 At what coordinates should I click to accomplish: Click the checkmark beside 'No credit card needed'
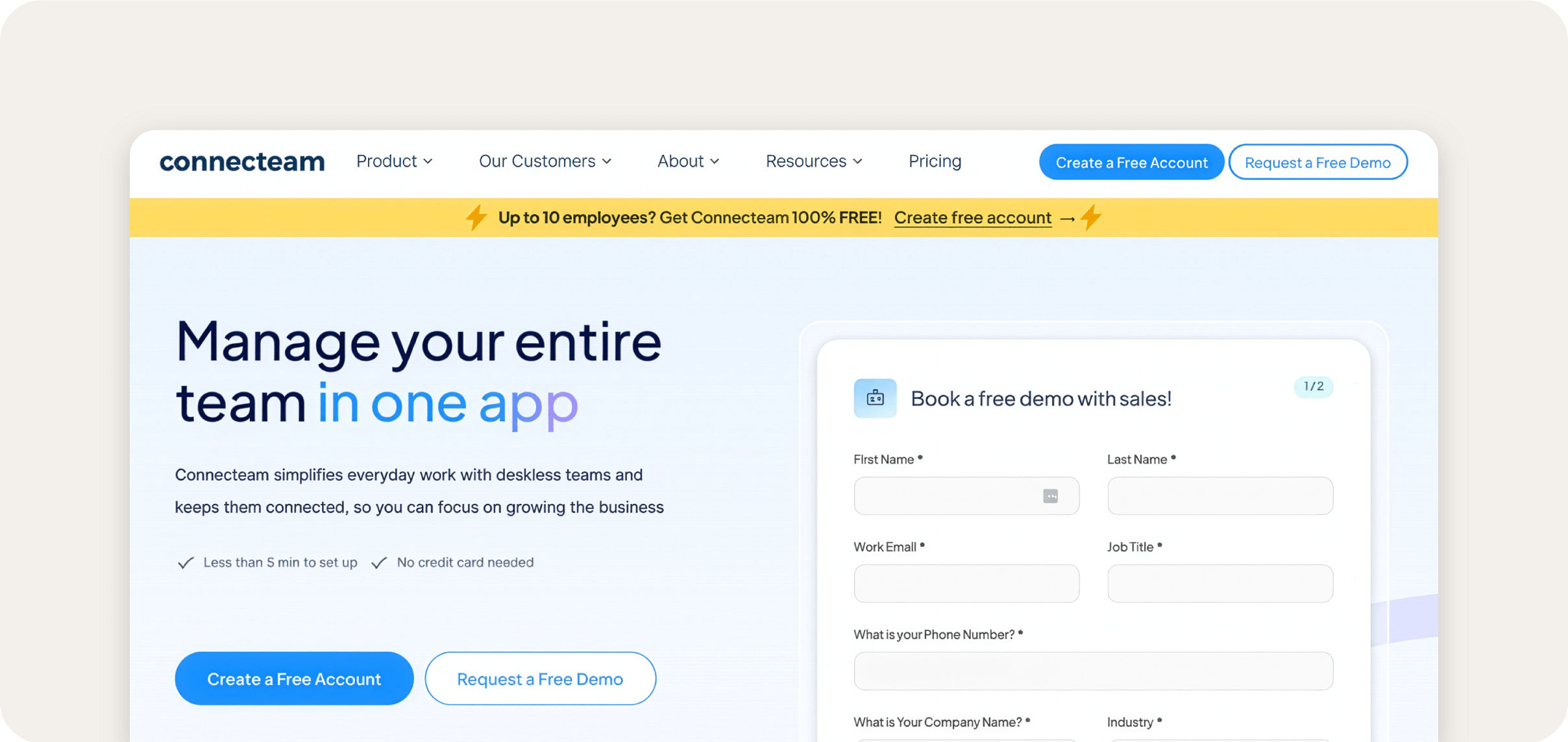pos(379,562)
